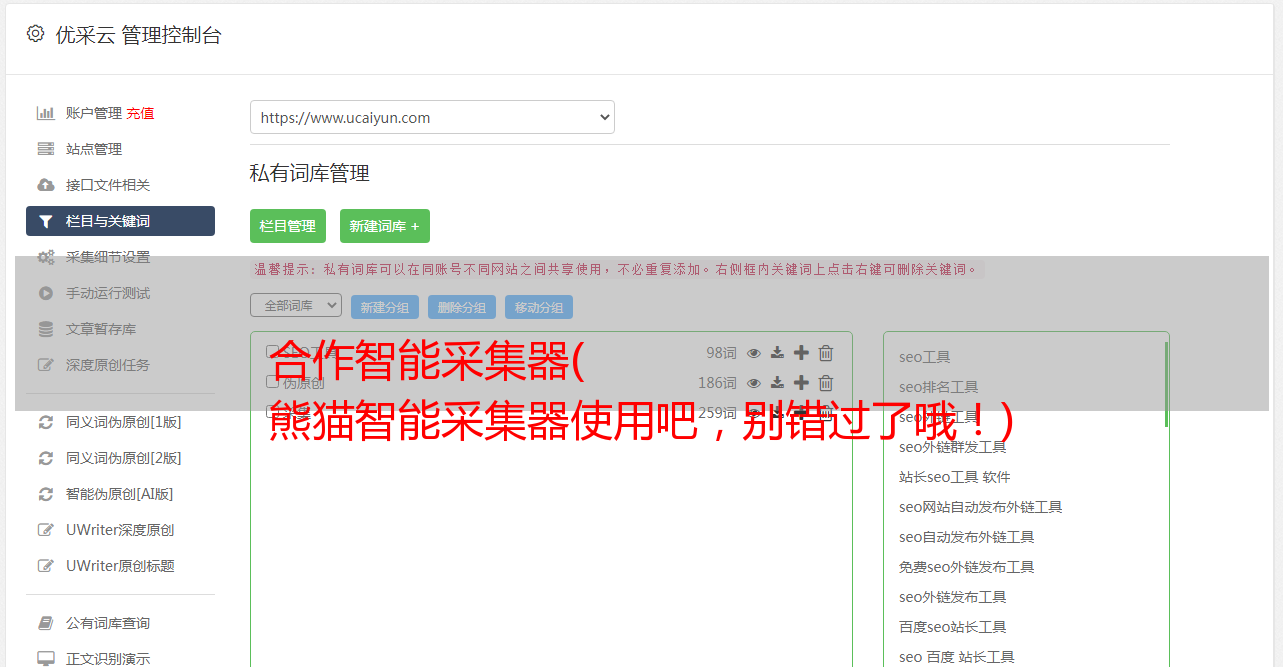Click the red 充值 link

pos(140,113)
